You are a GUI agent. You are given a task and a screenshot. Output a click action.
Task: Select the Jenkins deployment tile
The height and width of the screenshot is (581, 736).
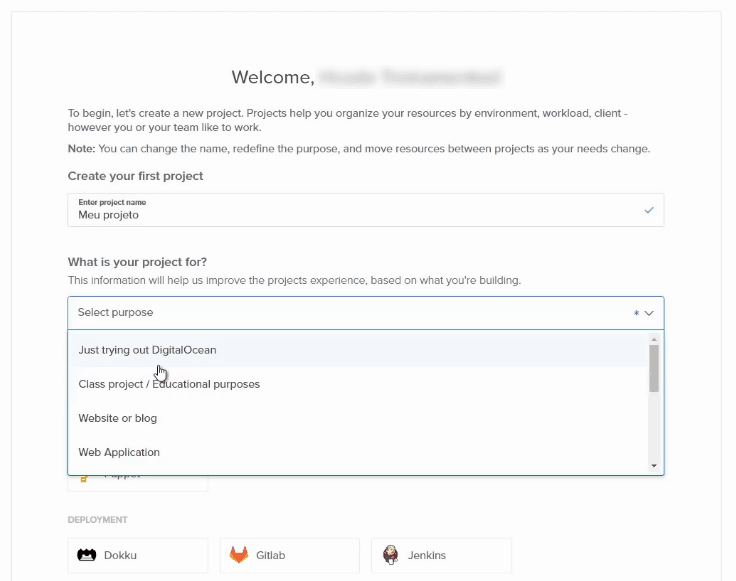(441, 555)
